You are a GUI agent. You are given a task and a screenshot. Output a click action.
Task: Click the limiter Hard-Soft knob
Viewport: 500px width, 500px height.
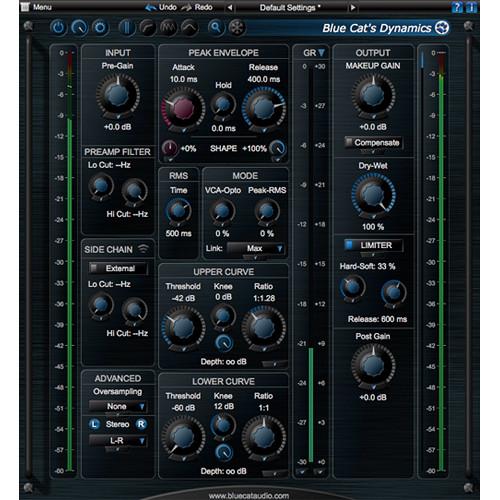352,287
